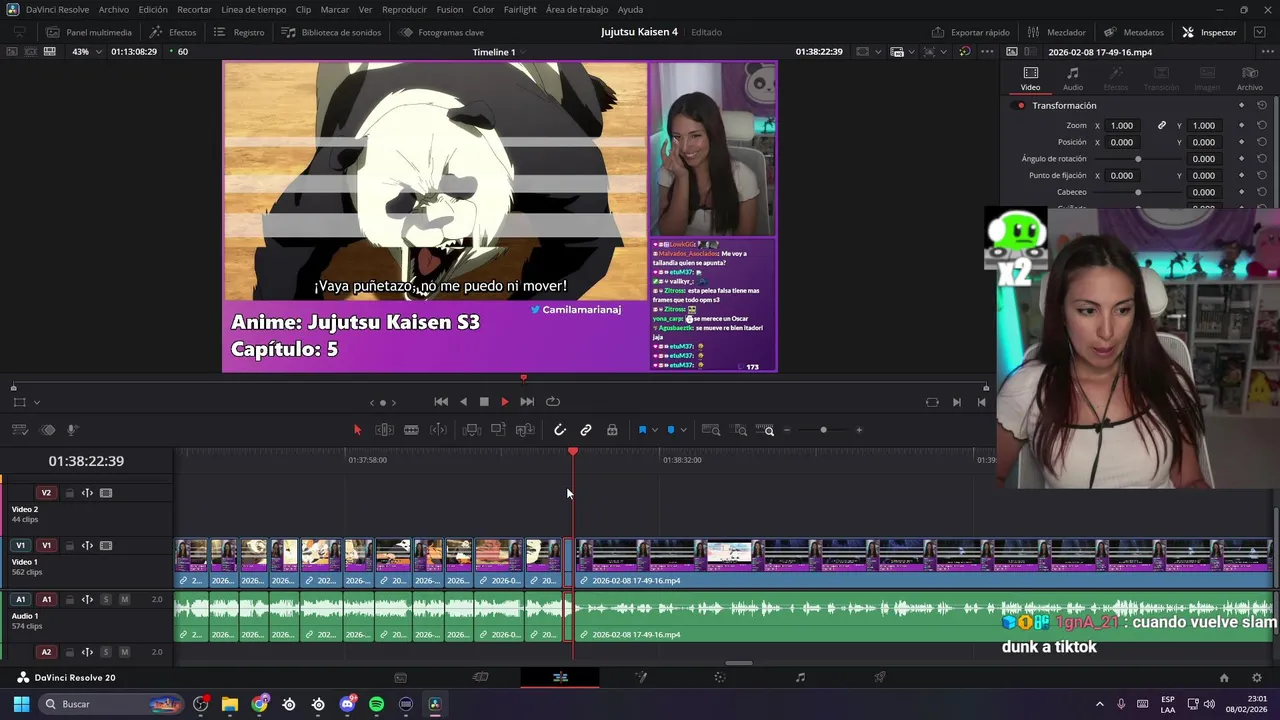Toggle the V1 destination control
The image size is (1280, 720).
[21, 546]
